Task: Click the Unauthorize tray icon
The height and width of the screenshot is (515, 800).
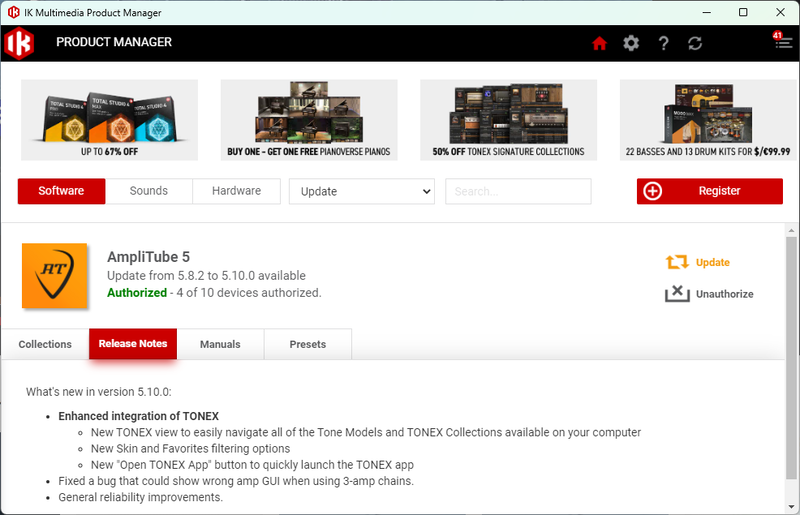Action: 677,293
